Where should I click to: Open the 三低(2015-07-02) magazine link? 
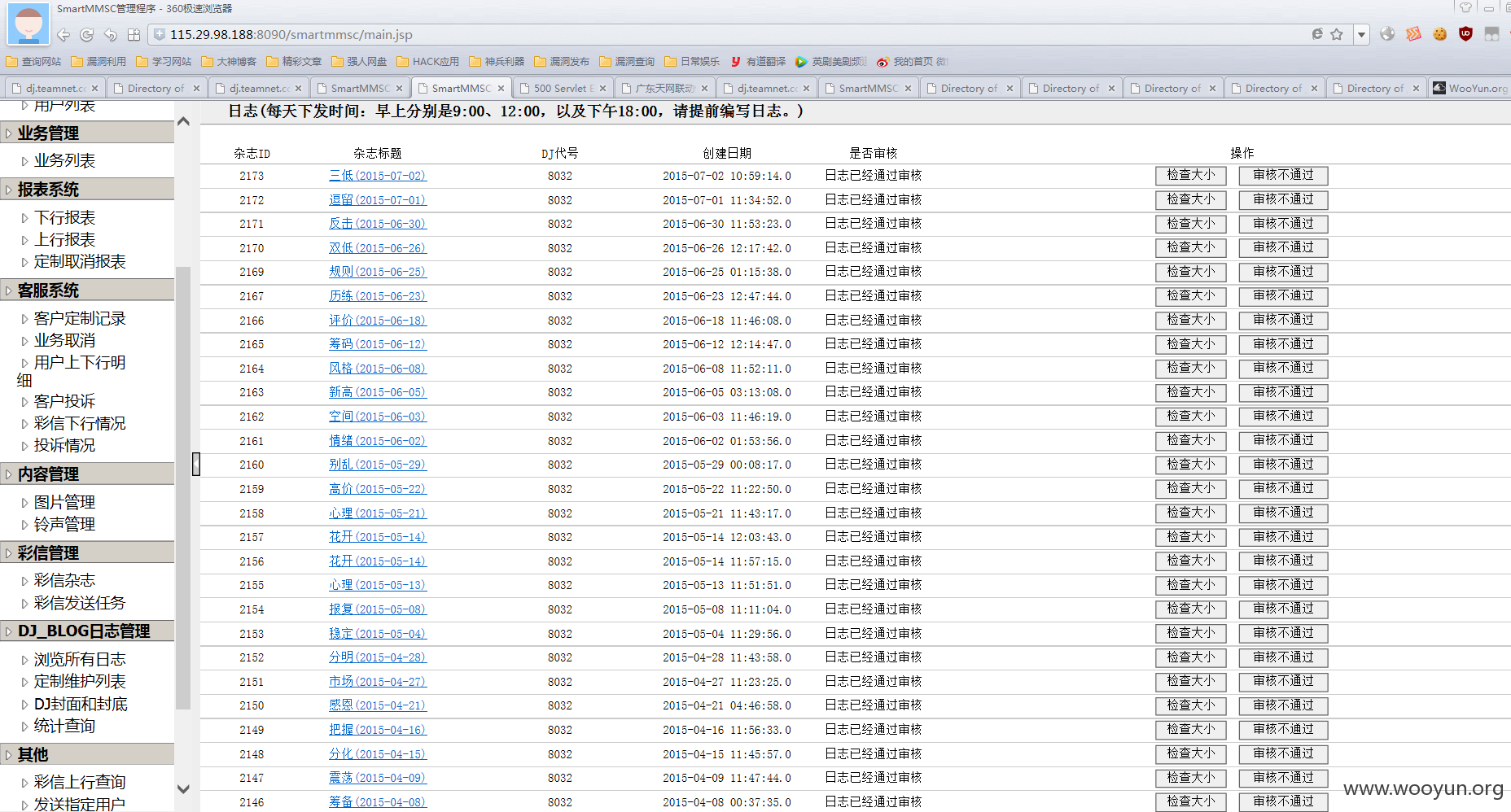click(x=377, y=176)
